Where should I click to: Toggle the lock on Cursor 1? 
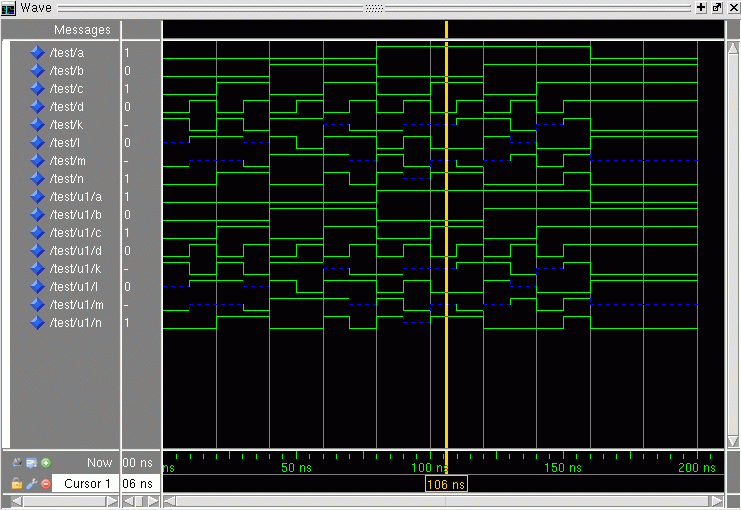pos(17,484)
